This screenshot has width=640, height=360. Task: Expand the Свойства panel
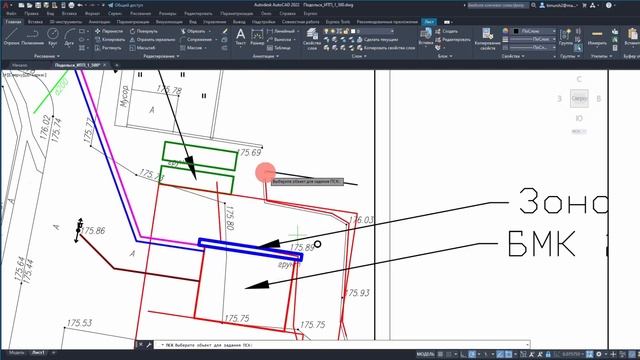pyautogui.click(x=513, y=56)
